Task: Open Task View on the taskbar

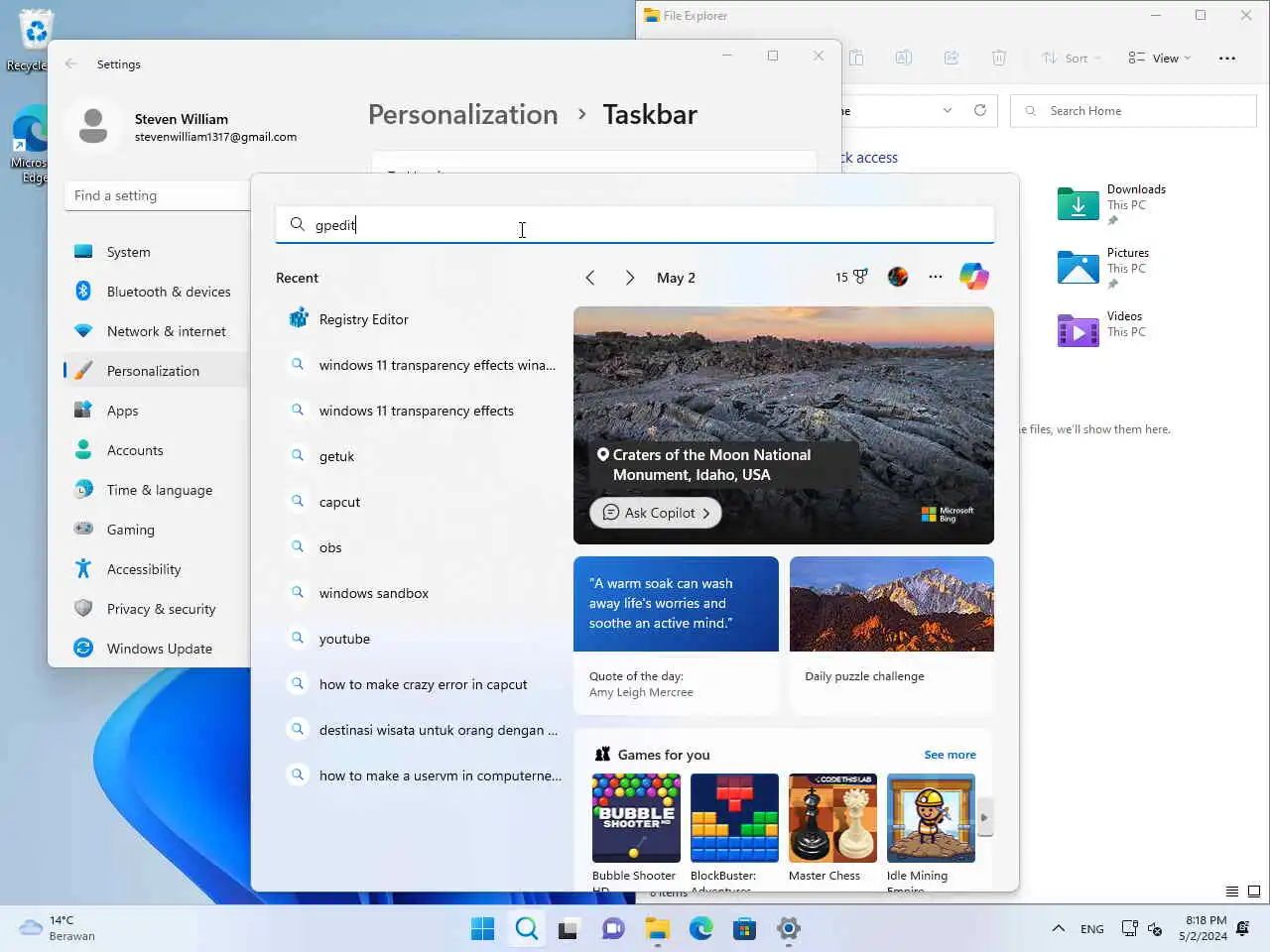Action: coord(569,929)
